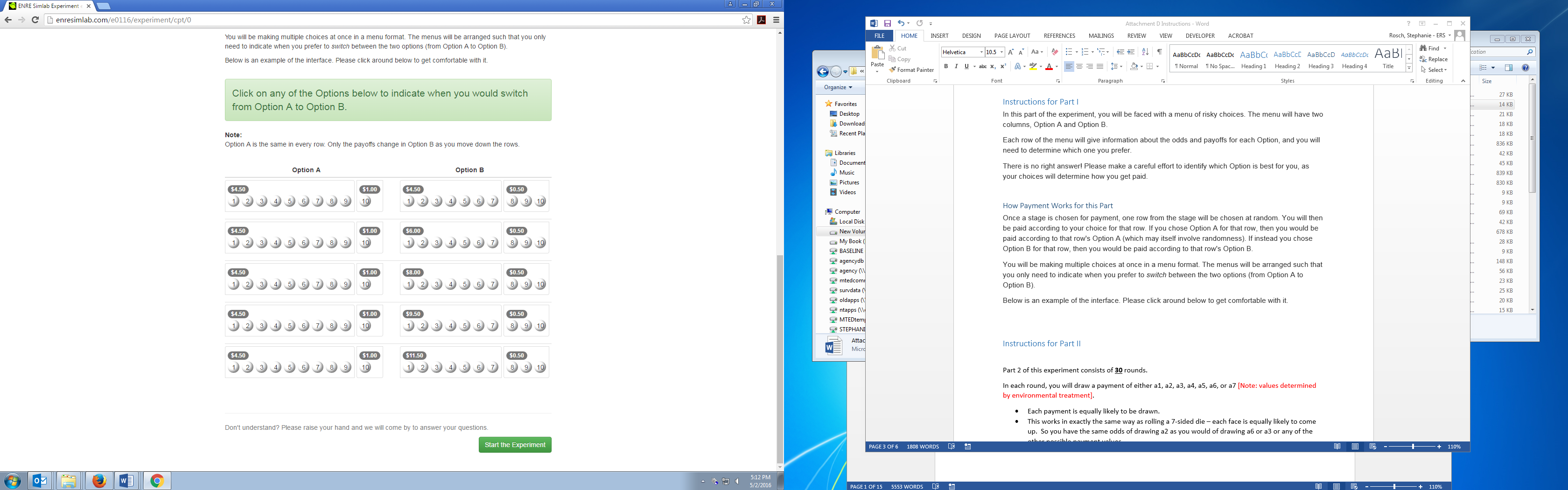Screen dimensions: 1568x490
Task: Open the FILE backstage tab
Action: 880,36
